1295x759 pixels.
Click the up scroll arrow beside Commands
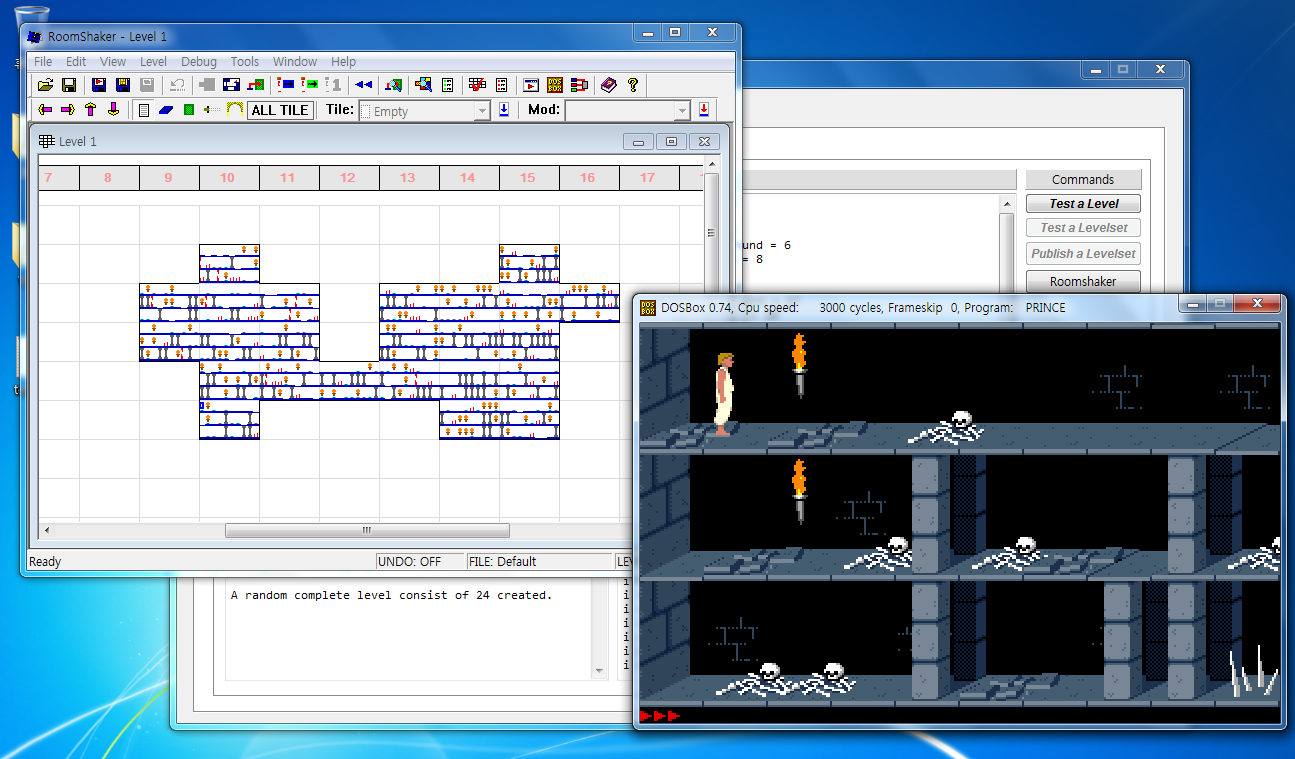coord(1007,204)
